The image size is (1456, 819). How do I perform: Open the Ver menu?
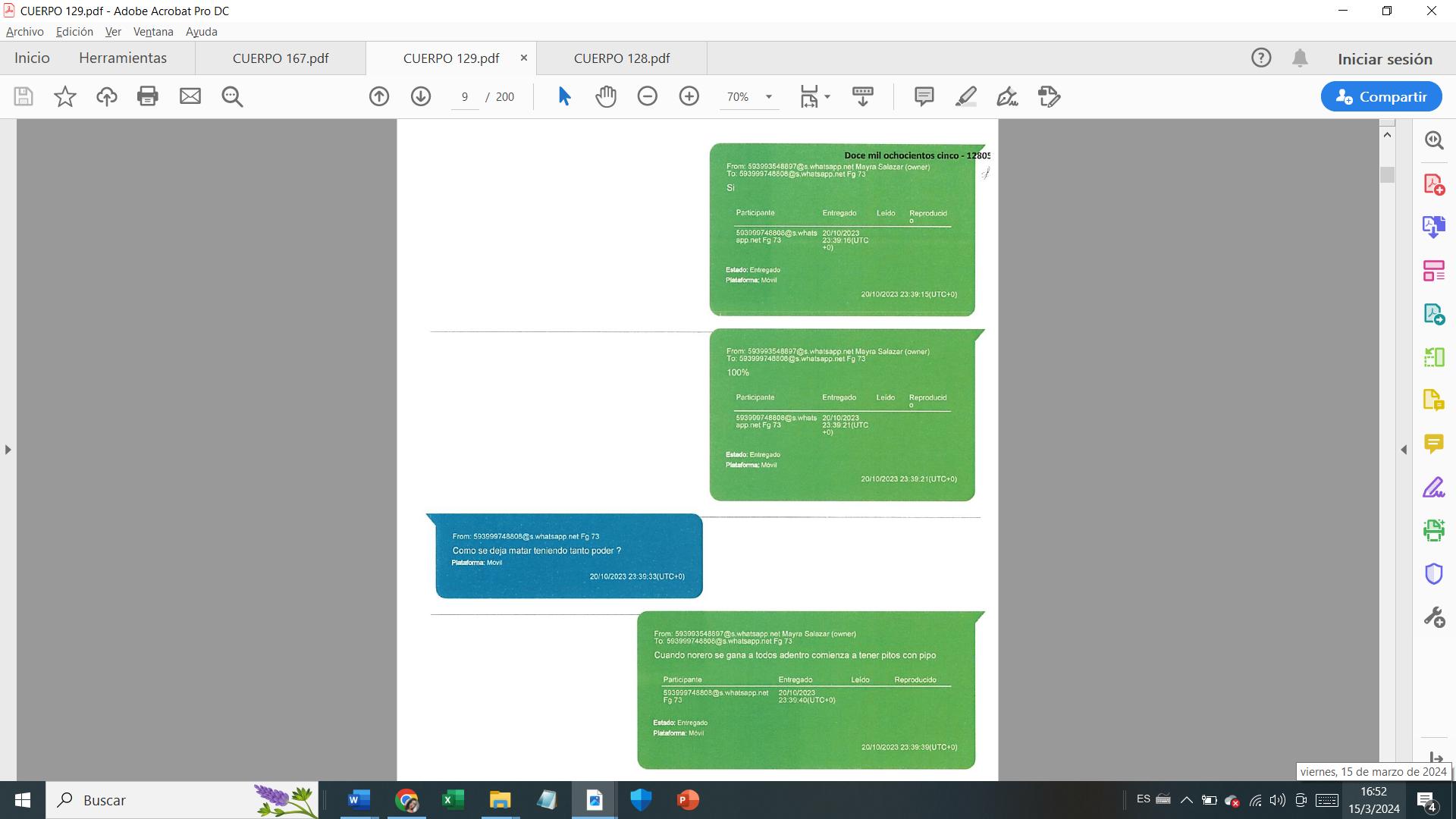(x=113, y=32)
